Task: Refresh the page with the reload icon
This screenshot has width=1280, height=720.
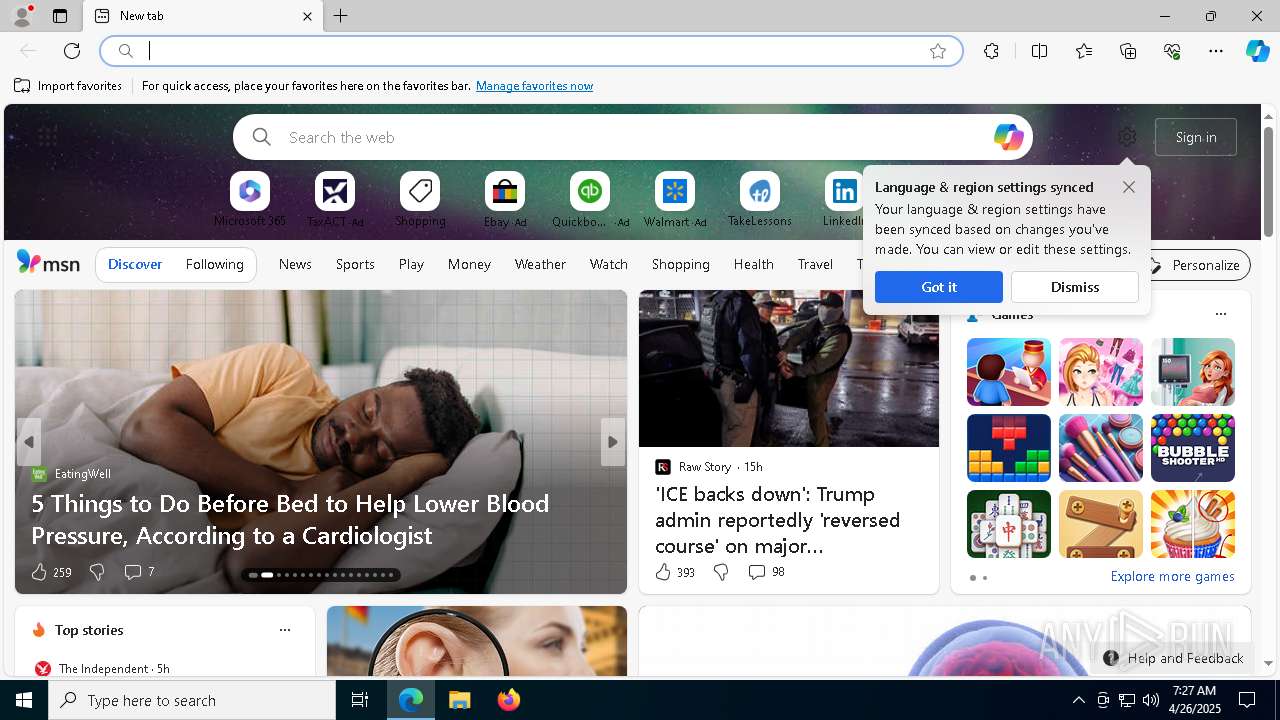Action: click(x=72, y=51)
